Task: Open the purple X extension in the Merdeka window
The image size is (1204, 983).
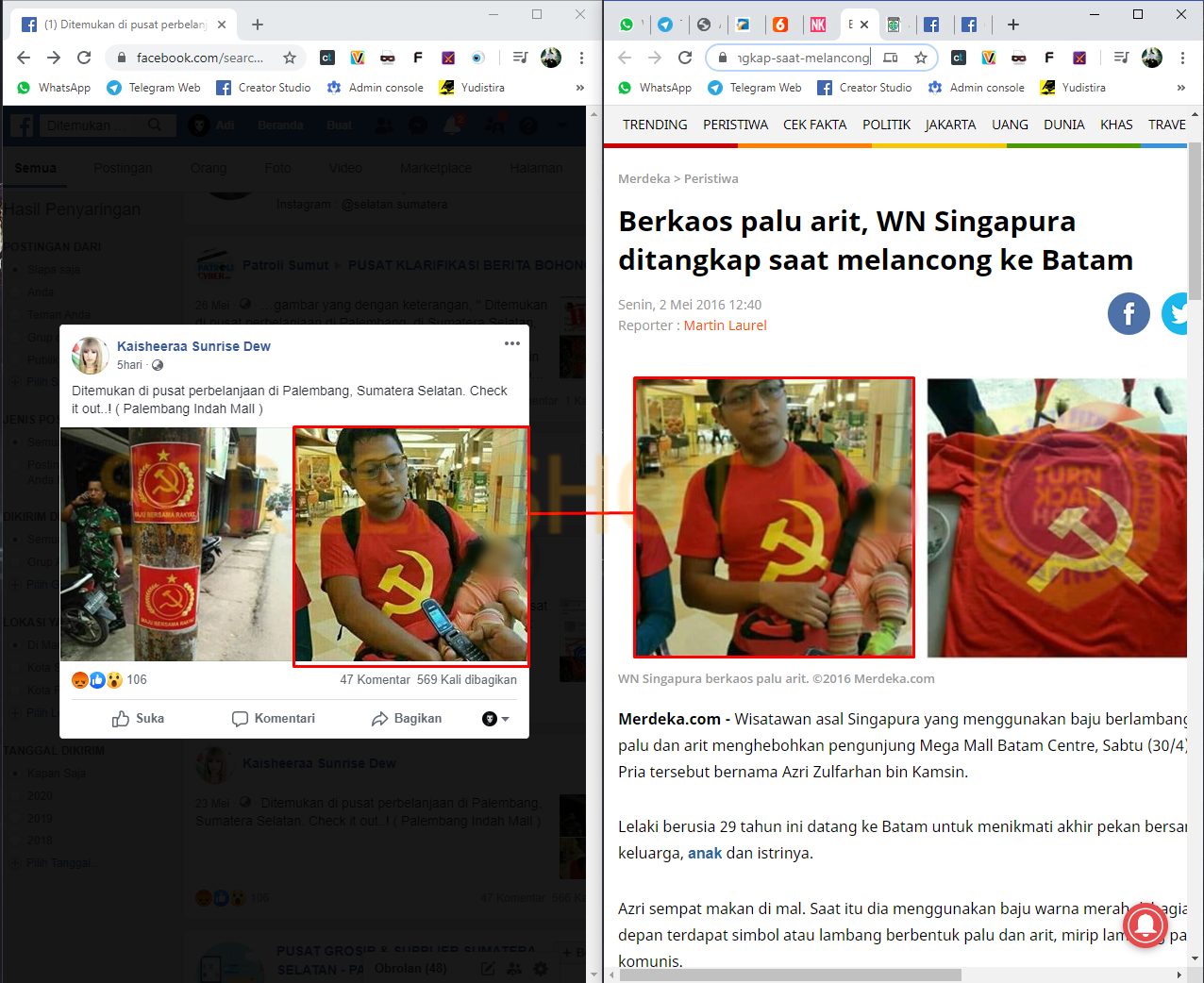Action: 1079,58
